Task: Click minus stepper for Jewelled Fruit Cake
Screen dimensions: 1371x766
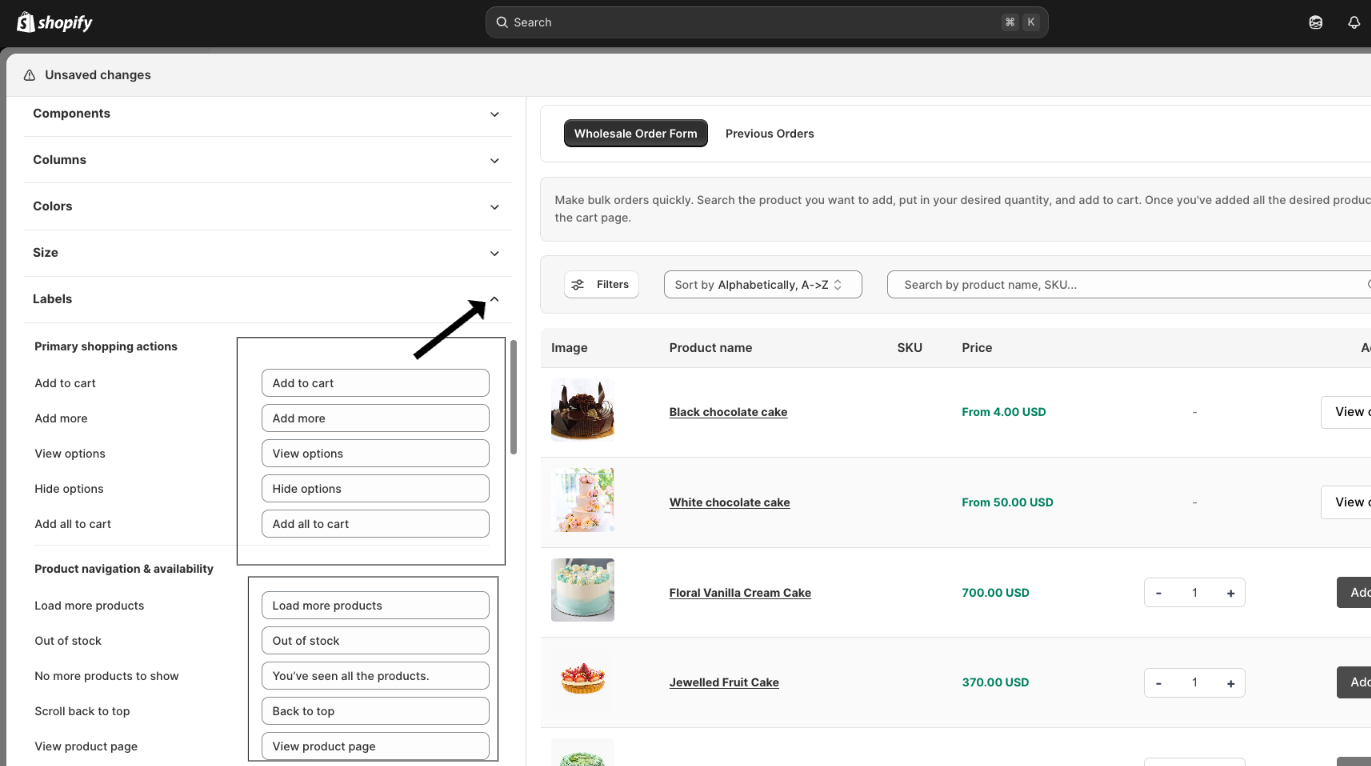Action: click(1159, 683)
